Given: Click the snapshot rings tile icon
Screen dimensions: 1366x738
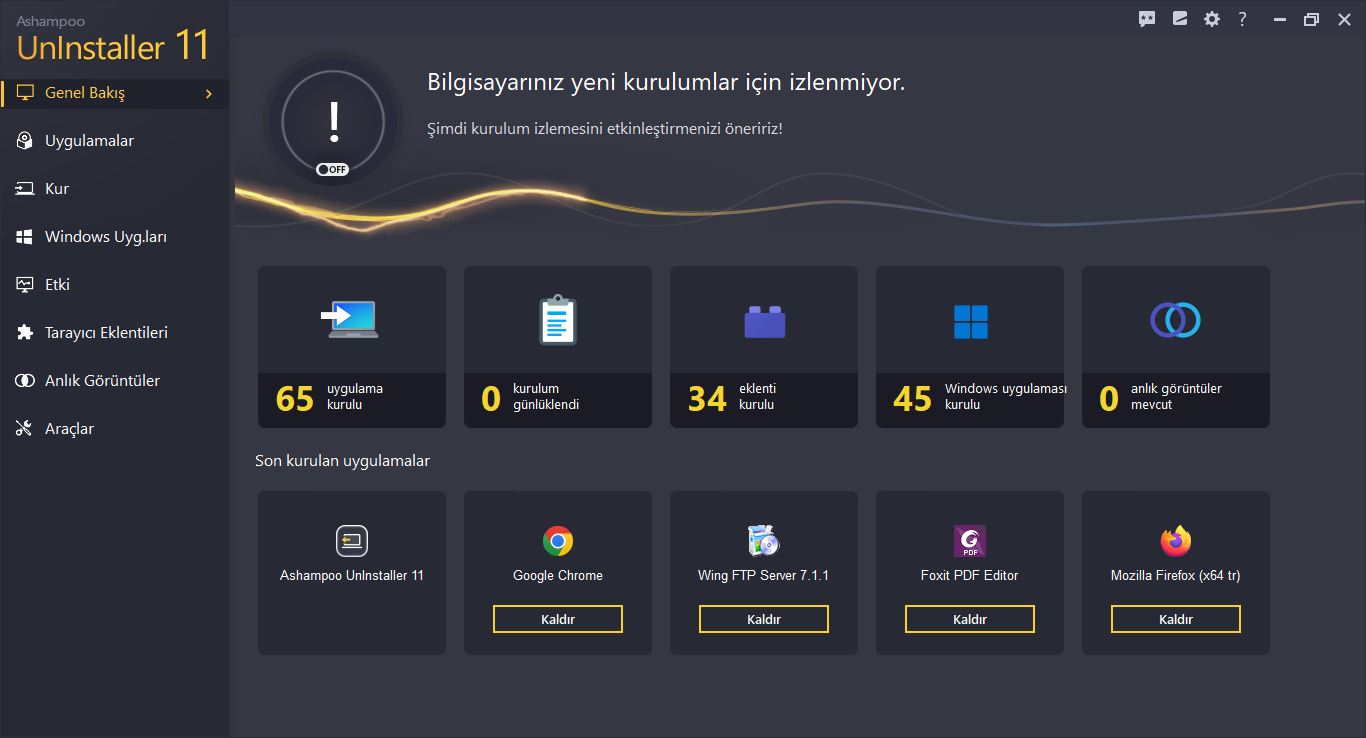Looking at the screenshot, I should (x=1176, y=320).
